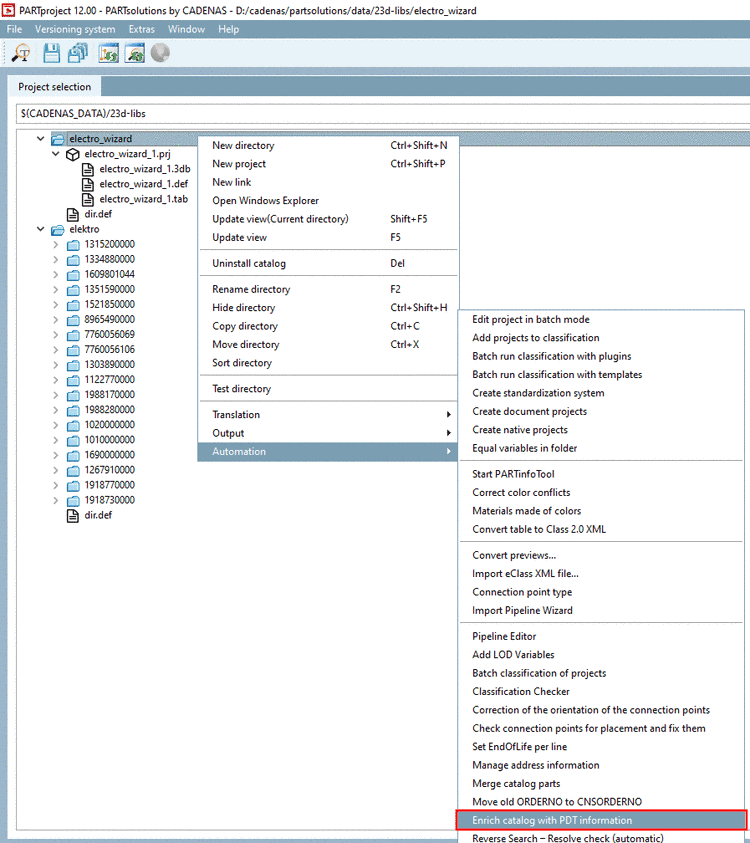Viewport: 750px width, 843px height.
Task: Choose Merge catalog parts
Action: coord(601,783)
